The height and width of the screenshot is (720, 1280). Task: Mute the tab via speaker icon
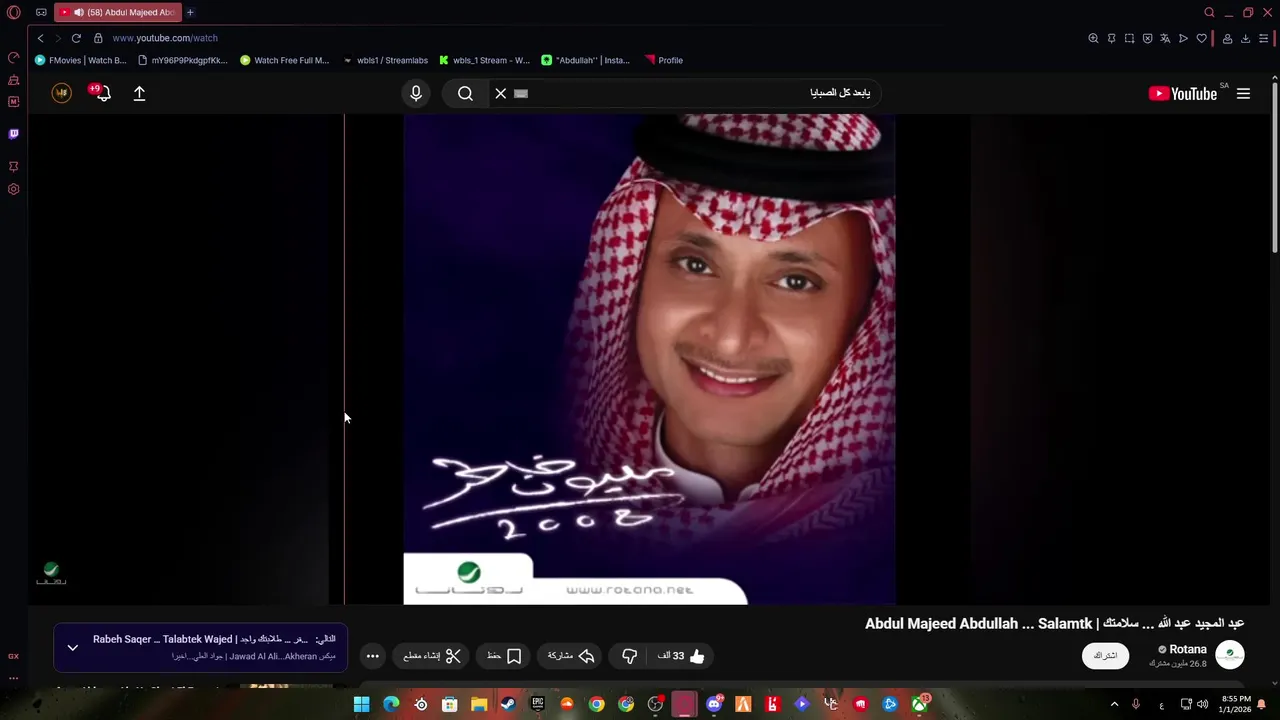[78, 13]
